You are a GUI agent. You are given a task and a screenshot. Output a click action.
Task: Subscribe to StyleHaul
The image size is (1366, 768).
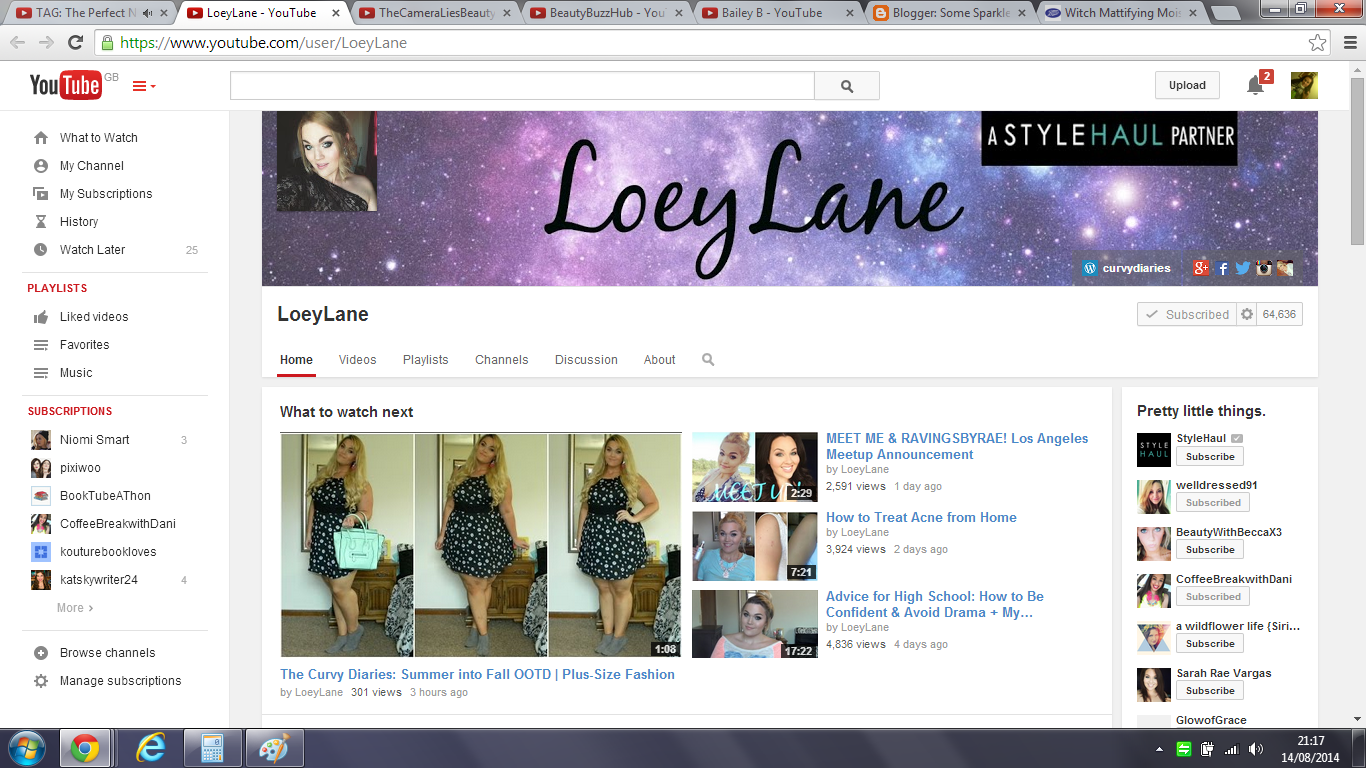click(1210, 456)
